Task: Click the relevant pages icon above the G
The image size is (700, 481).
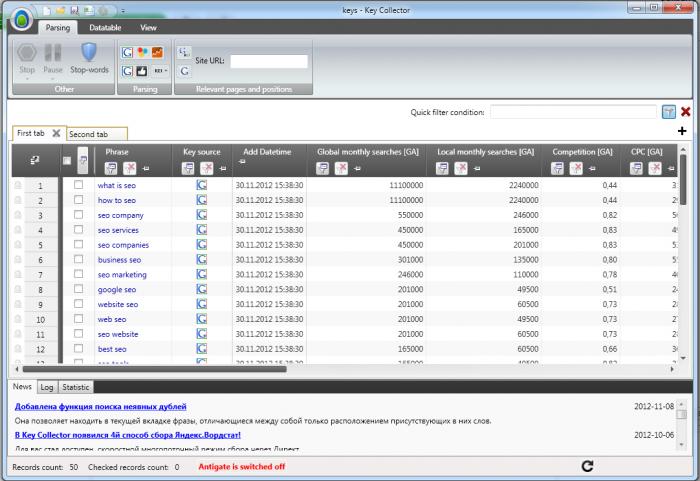Action: 184,53
